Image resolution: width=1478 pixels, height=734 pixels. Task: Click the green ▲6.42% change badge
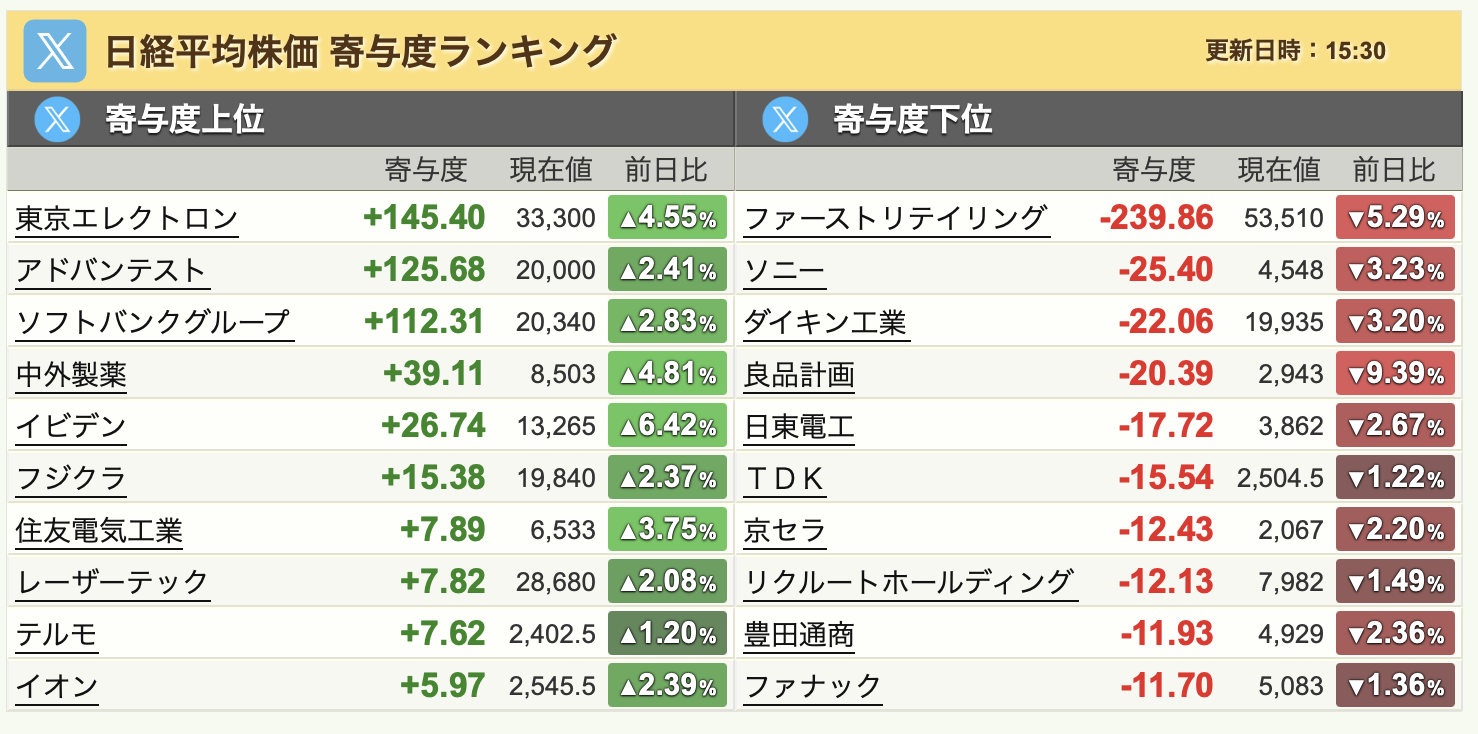[x=667, y=426]
